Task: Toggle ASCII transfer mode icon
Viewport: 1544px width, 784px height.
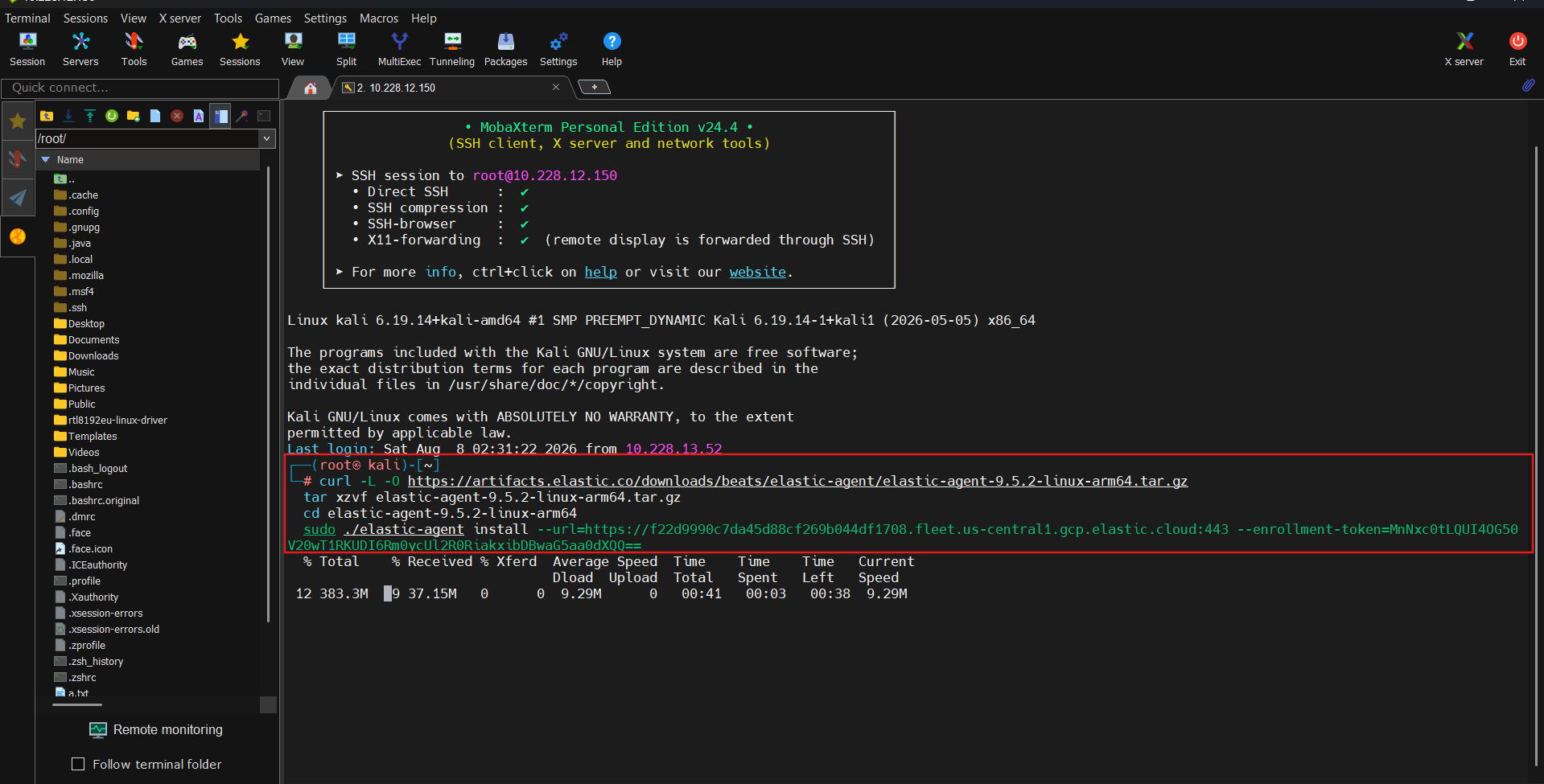Action: (199, 116)
